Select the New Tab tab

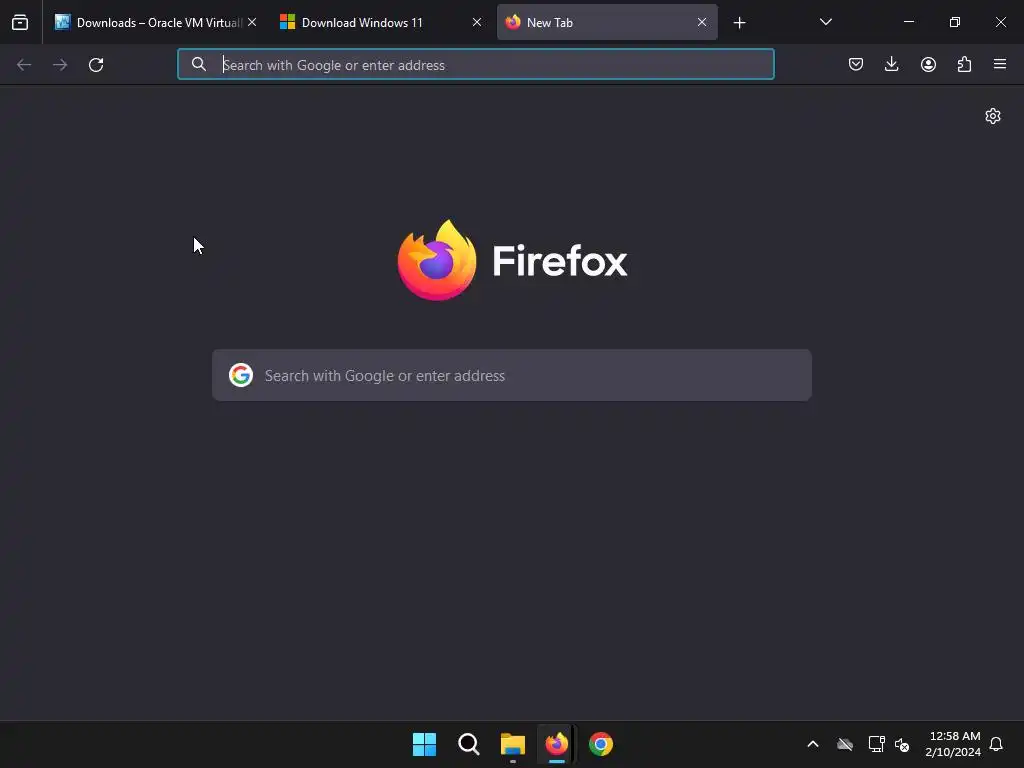607,22
